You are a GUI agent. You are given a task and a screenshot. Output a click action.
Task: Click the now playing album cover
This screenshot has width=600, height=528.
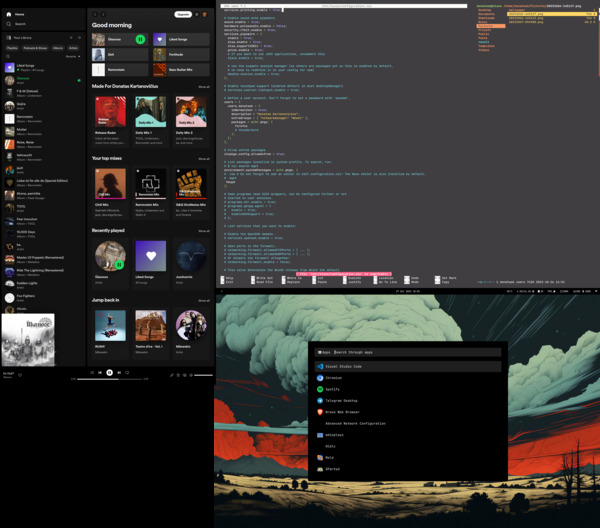tap(28, 340)
